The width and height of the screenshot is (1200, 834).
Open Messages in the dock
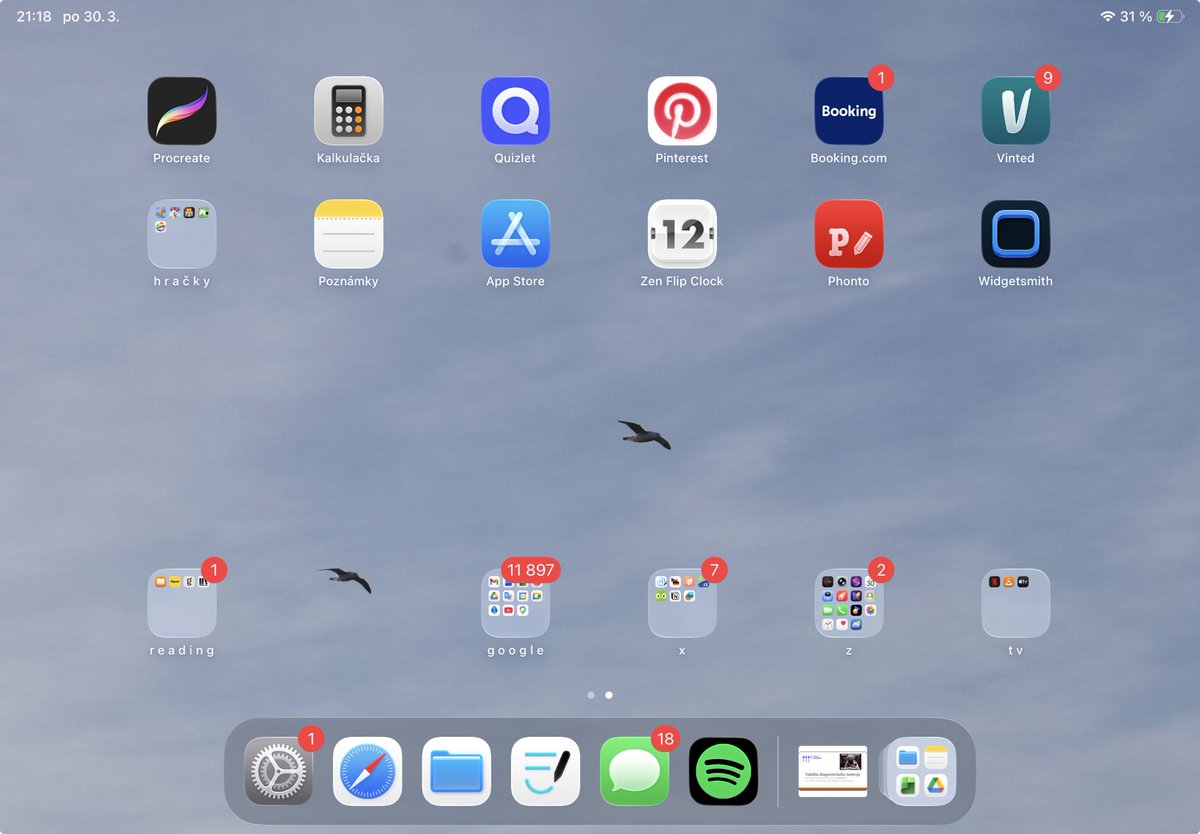coord(634,771)
